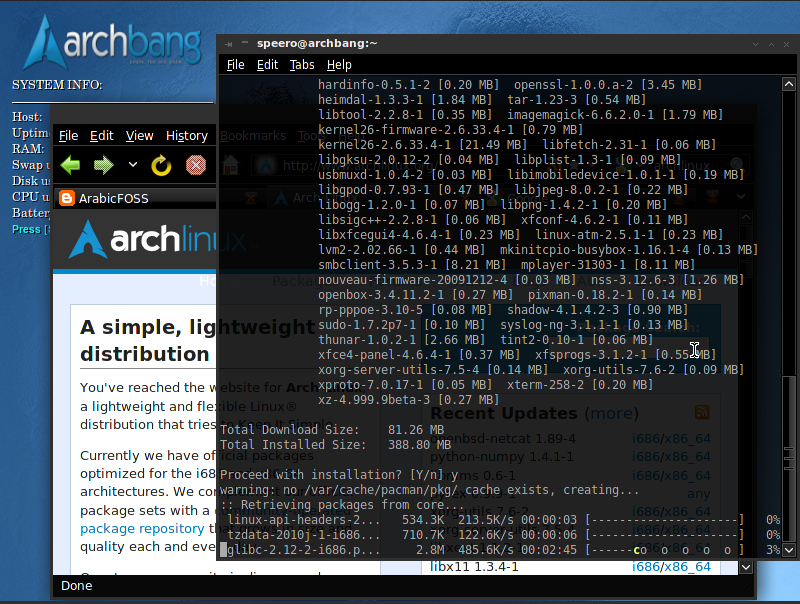The width and height of the screenshot is (800, 604).
Task: Reload the page with the yellow refresh icon
Action: [x=161, y=165]
